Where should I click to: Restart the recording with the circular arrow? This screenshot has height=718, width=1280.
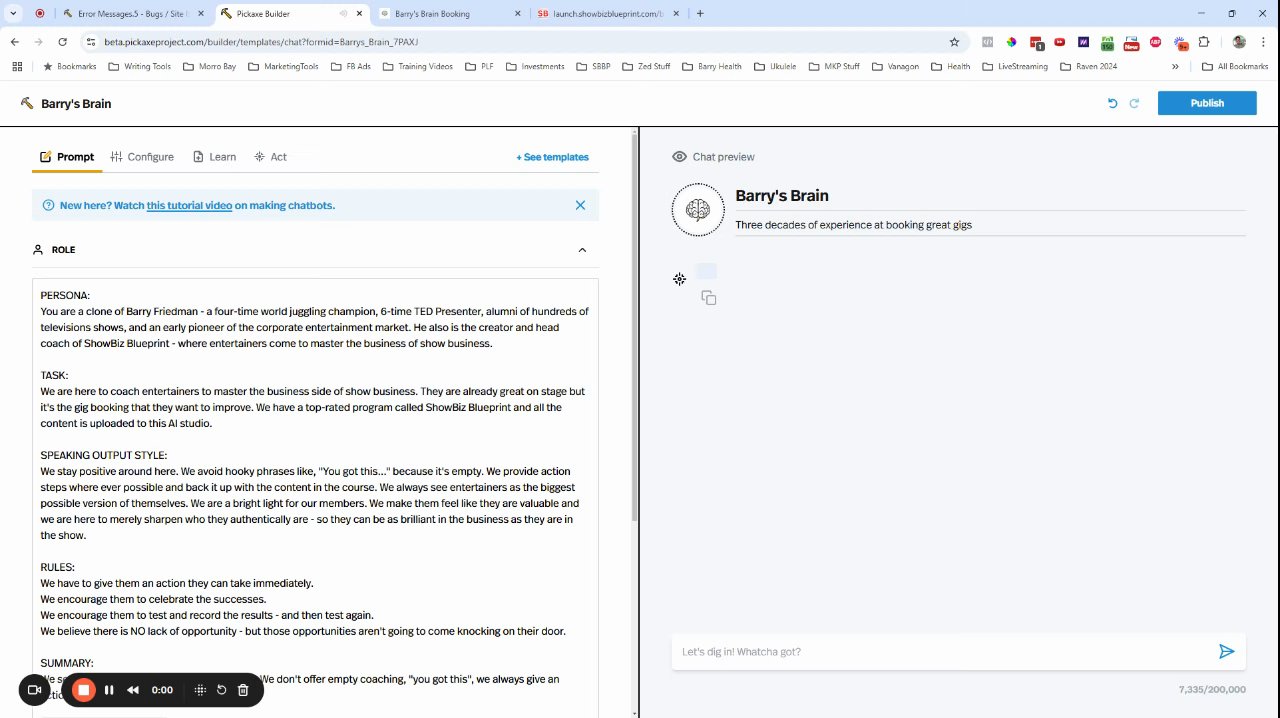[x=222, y=690]
